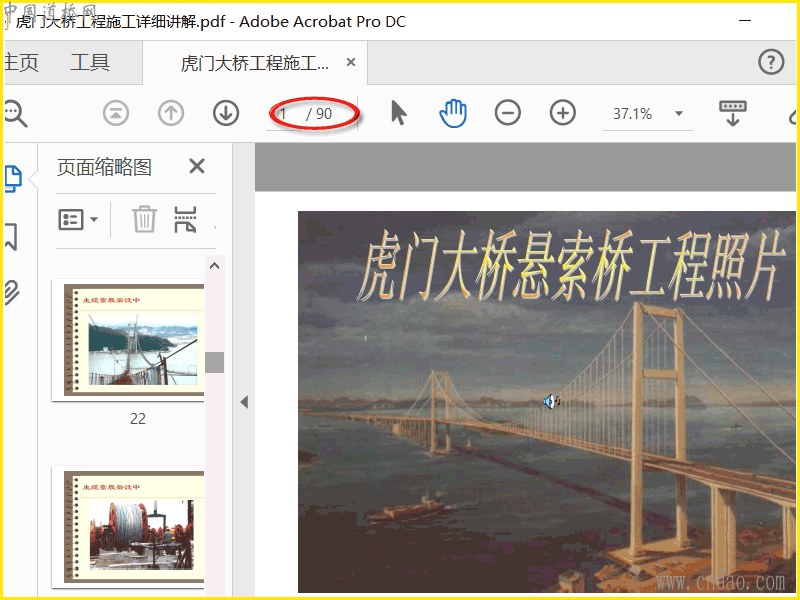Click the current page number field
This screenshot has height=600, width=800.
click(x=286, y=114)
